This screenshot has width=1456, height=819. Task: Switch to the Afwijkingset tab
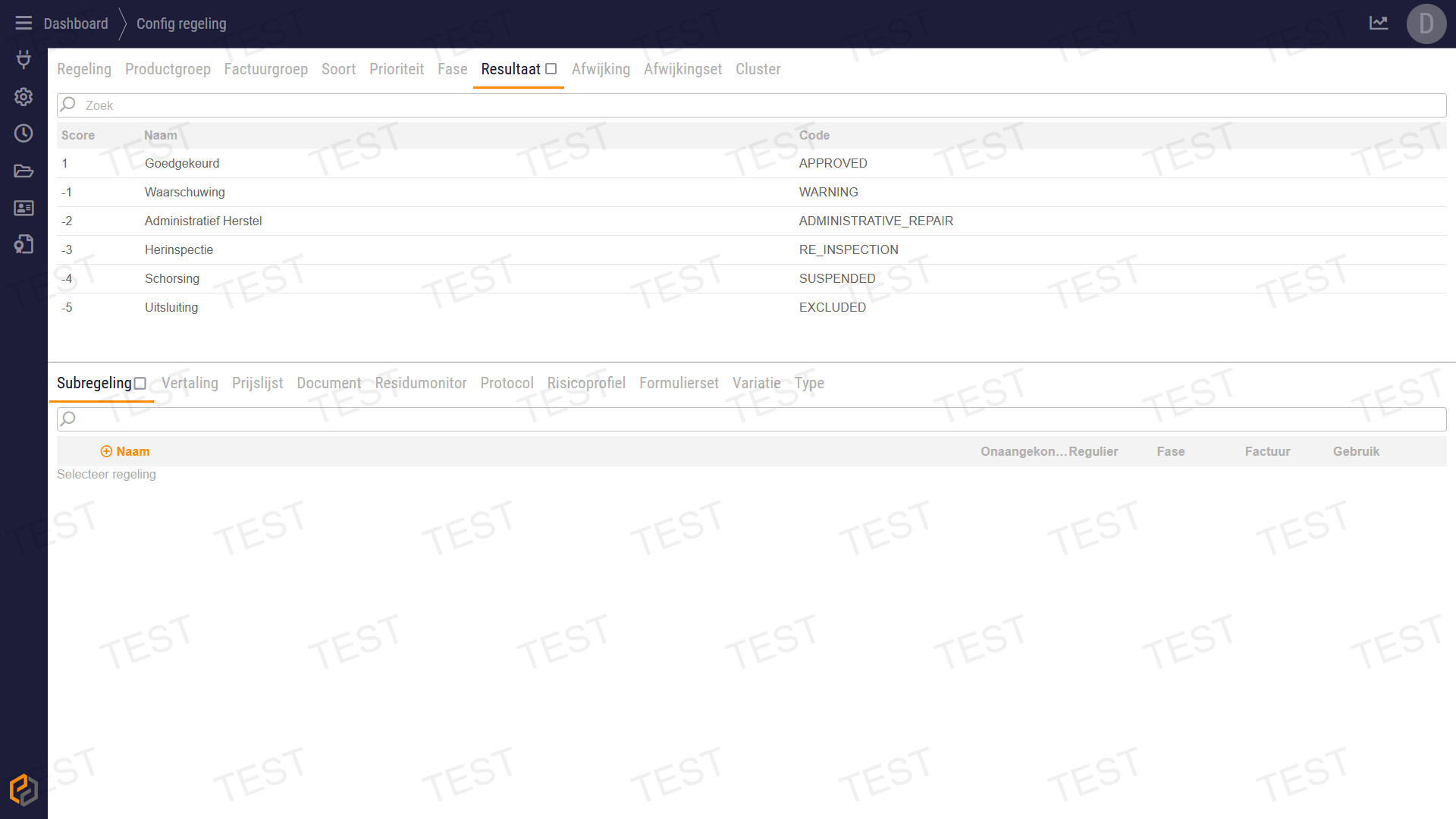click(x=682, y=69)
